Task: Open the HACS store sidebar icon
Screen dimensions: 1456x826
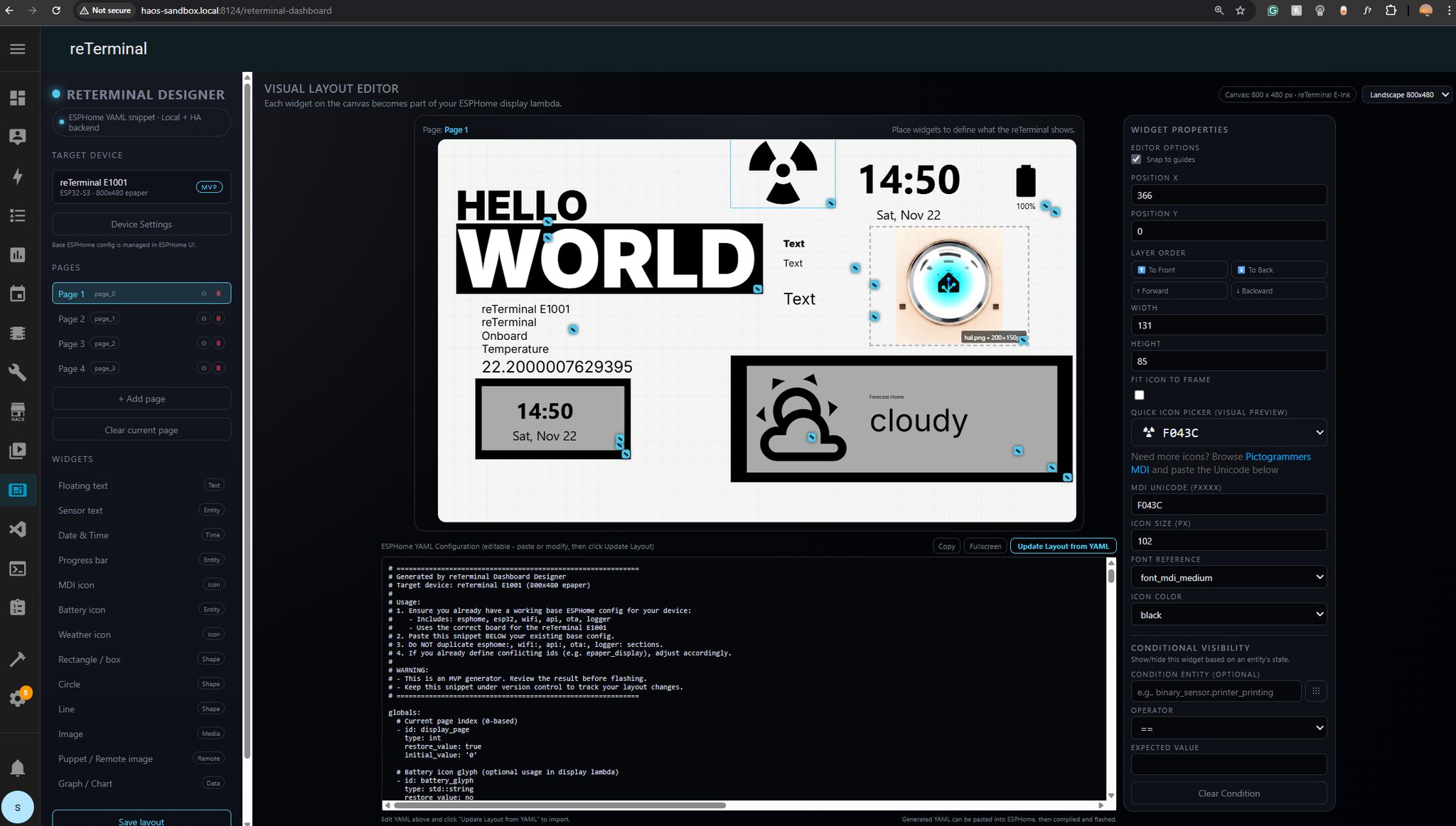Action: [x=18, y=412]
